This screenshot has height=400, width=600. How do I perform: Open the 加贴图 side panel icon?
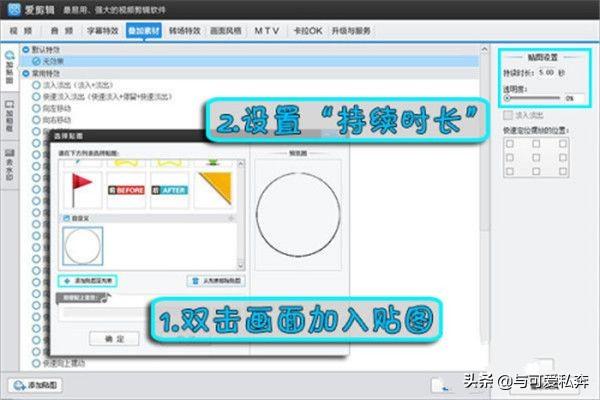coord(9,67)
